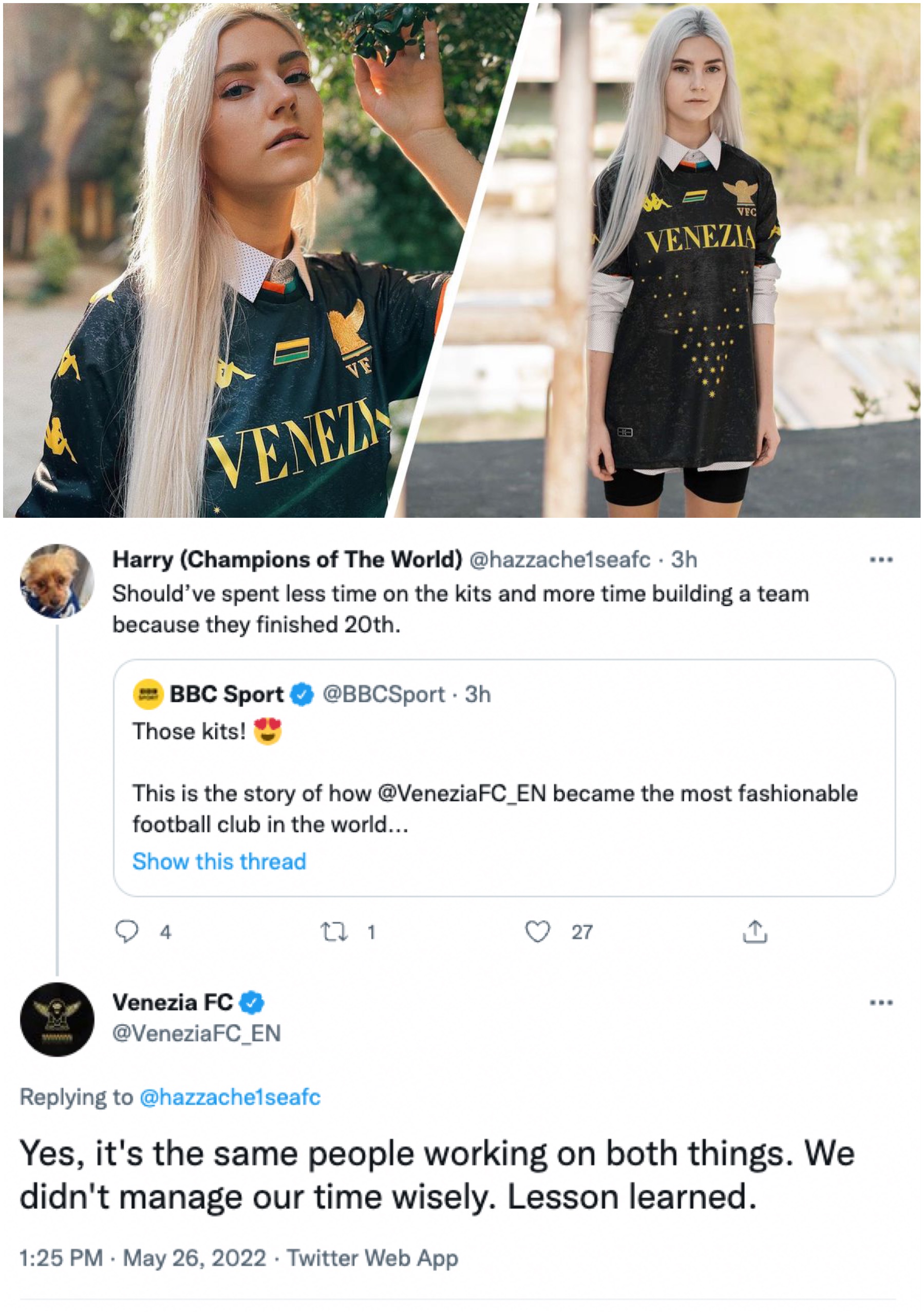Click the reply icon on Harry's tweet

coord(126,932)
